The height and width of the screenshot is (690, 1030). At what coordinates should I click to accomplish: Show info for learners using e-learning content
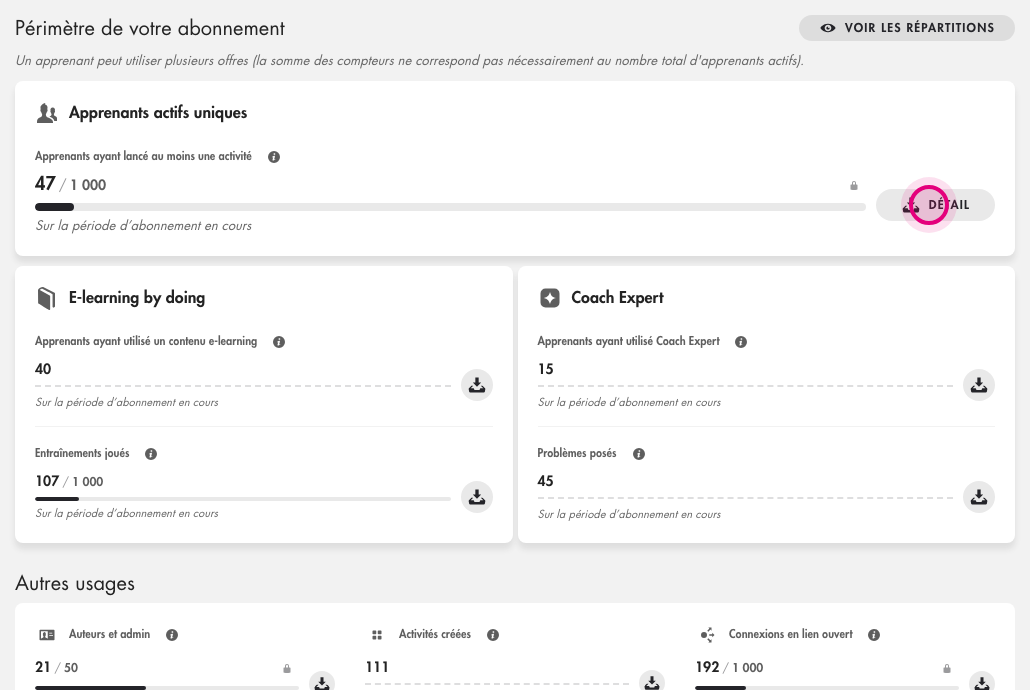[x=279, y=342]
